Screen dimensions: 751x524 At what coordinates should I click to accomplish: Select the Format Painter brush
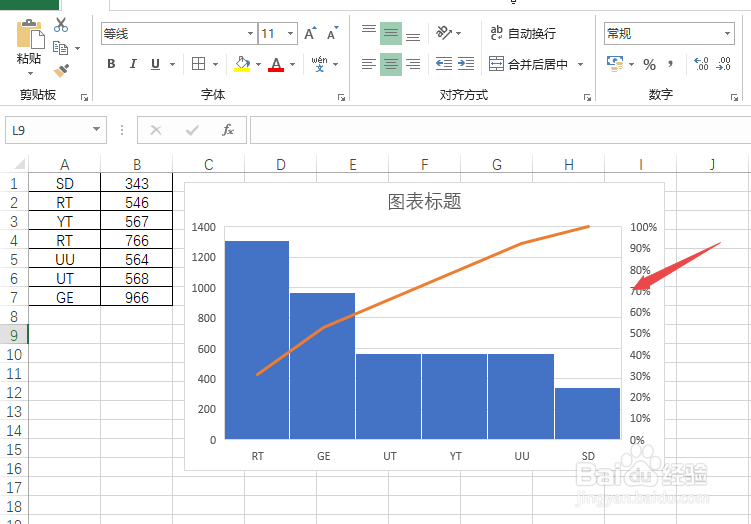tap(61, 70)
